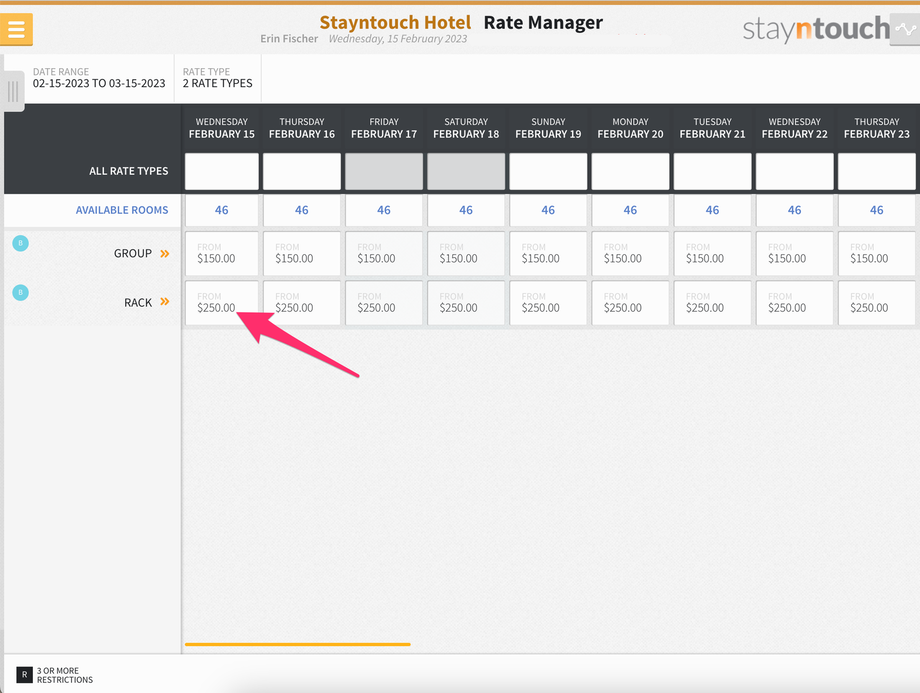Click the Saturday February 18 column header

point(466,128)
